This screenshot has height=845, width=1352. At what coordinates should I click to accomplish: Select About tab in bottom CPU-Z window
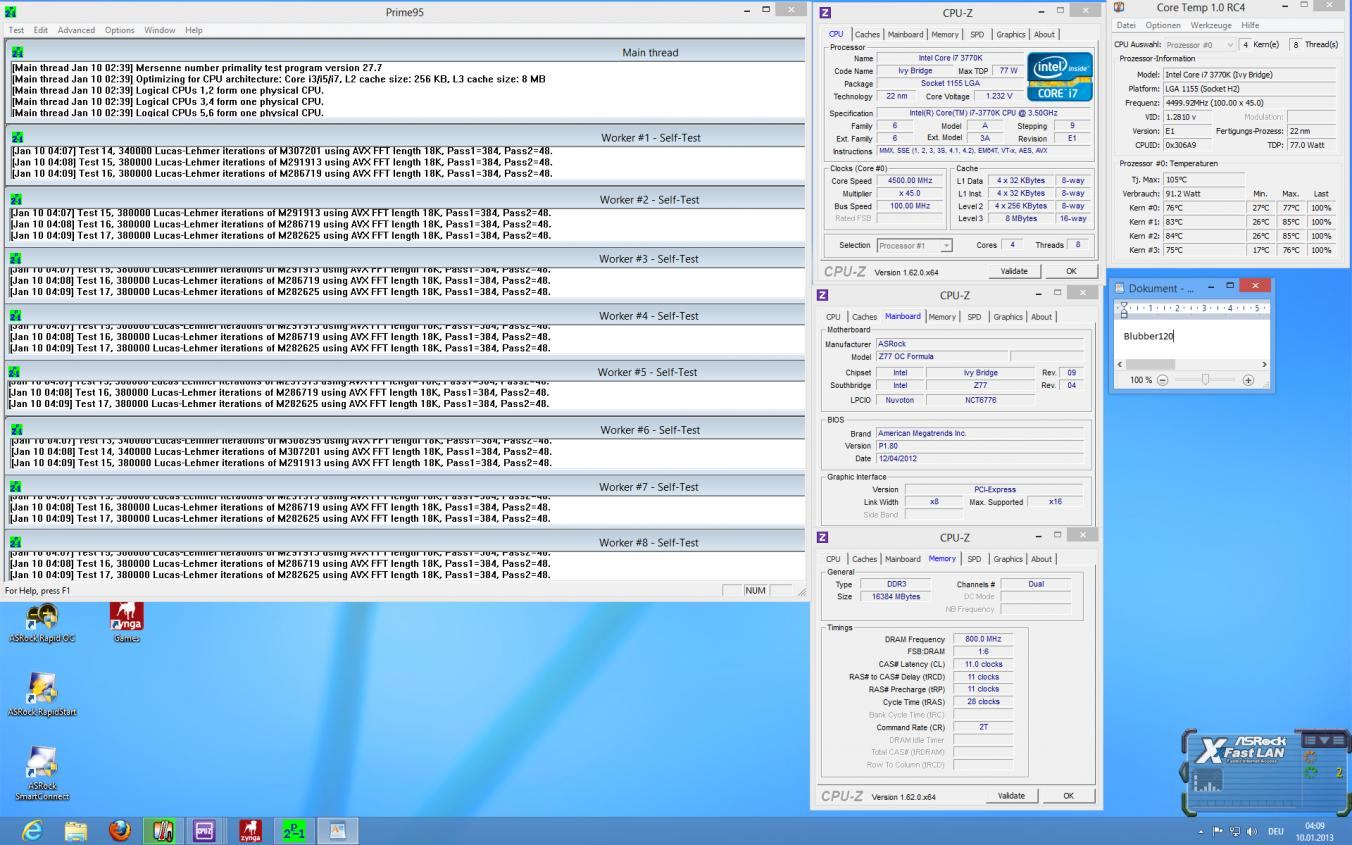tap(1041, 559)
